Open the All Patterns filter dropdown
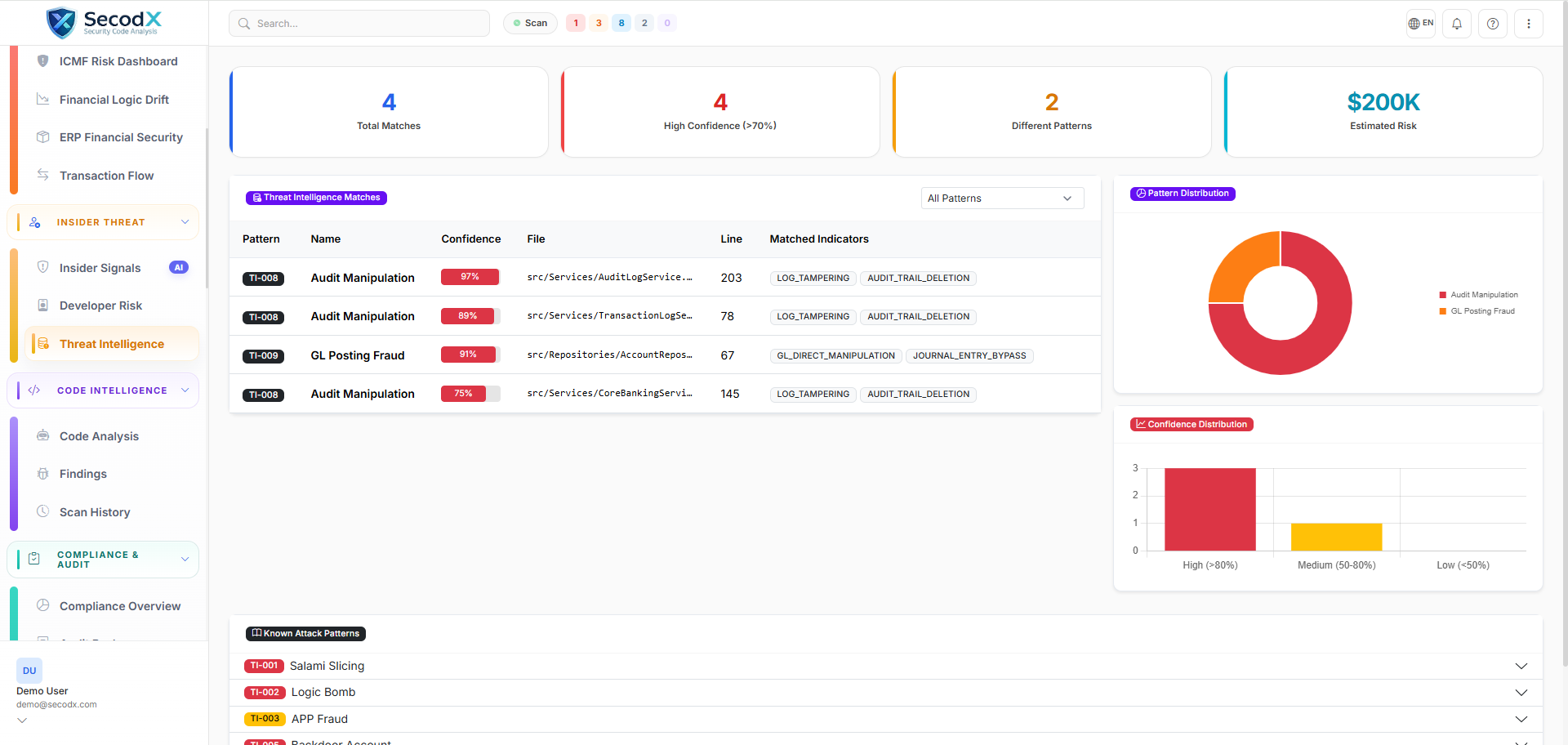 [1002, 199]
